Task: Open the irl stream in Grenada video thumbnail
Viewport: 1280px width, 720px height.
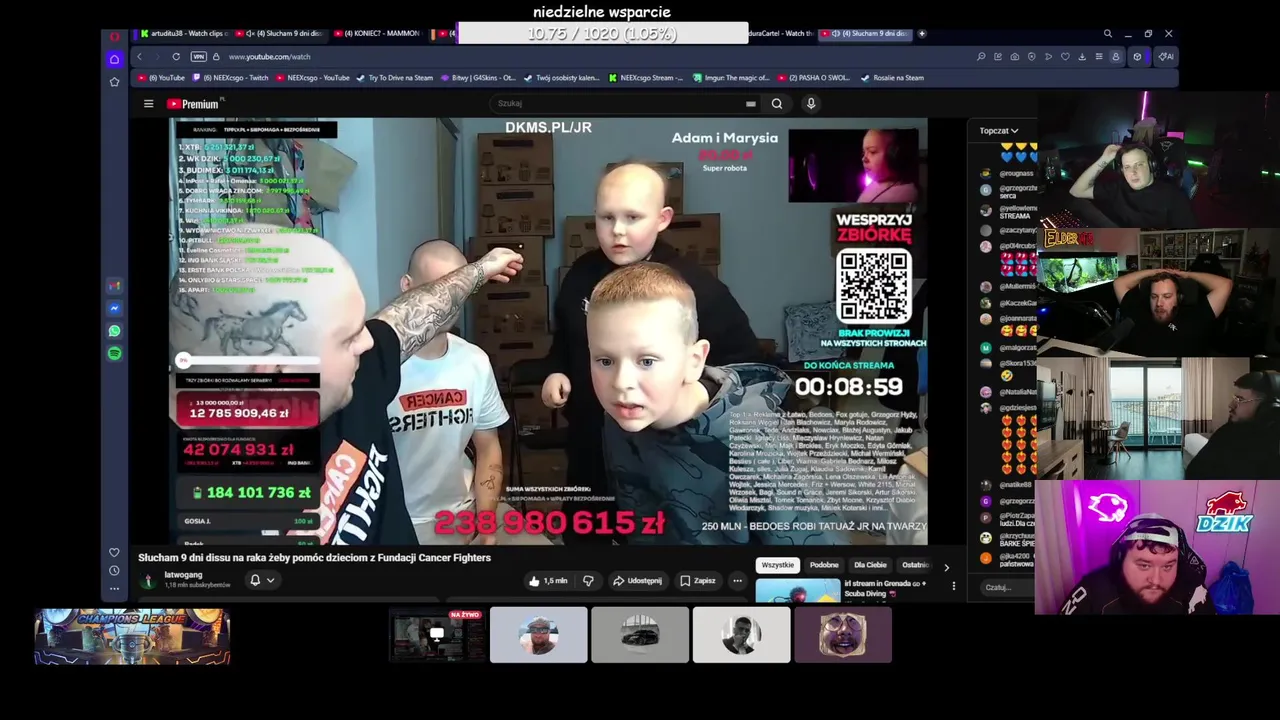Action: pos(797,591)
